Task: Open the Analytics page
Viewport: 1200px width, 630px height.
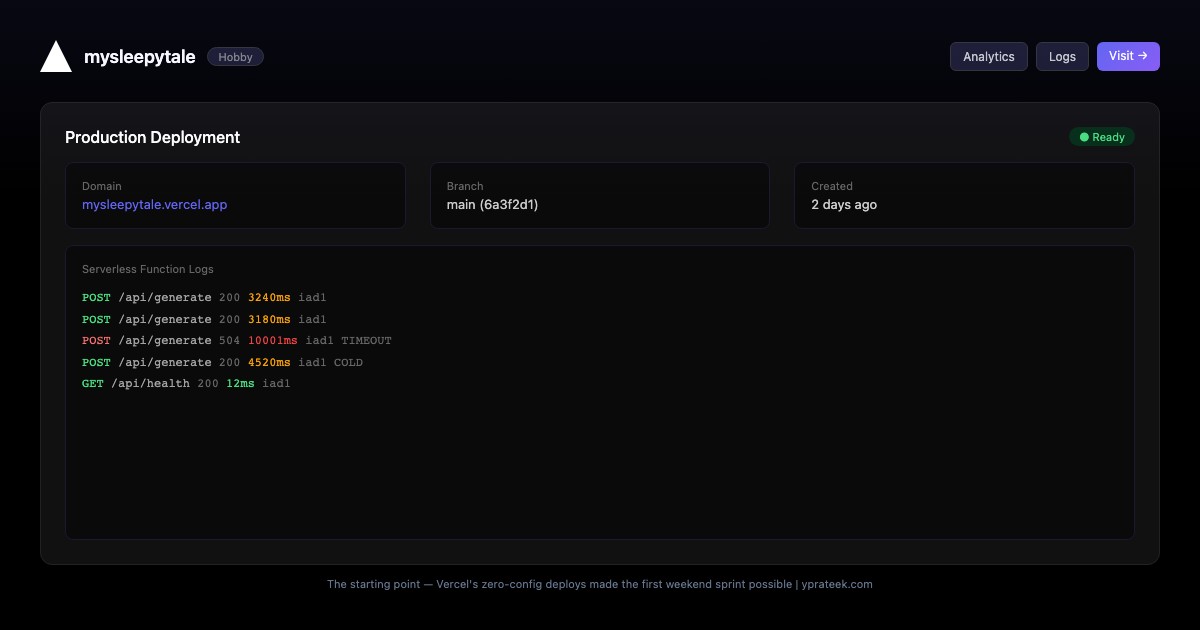Action: click(989, 57)
